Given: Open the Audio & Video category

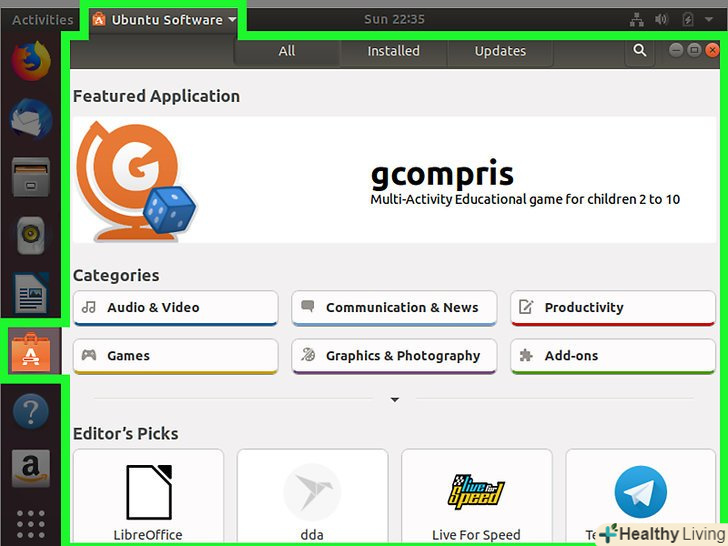Looking at the screenshot, I should (x=176, y=308).
